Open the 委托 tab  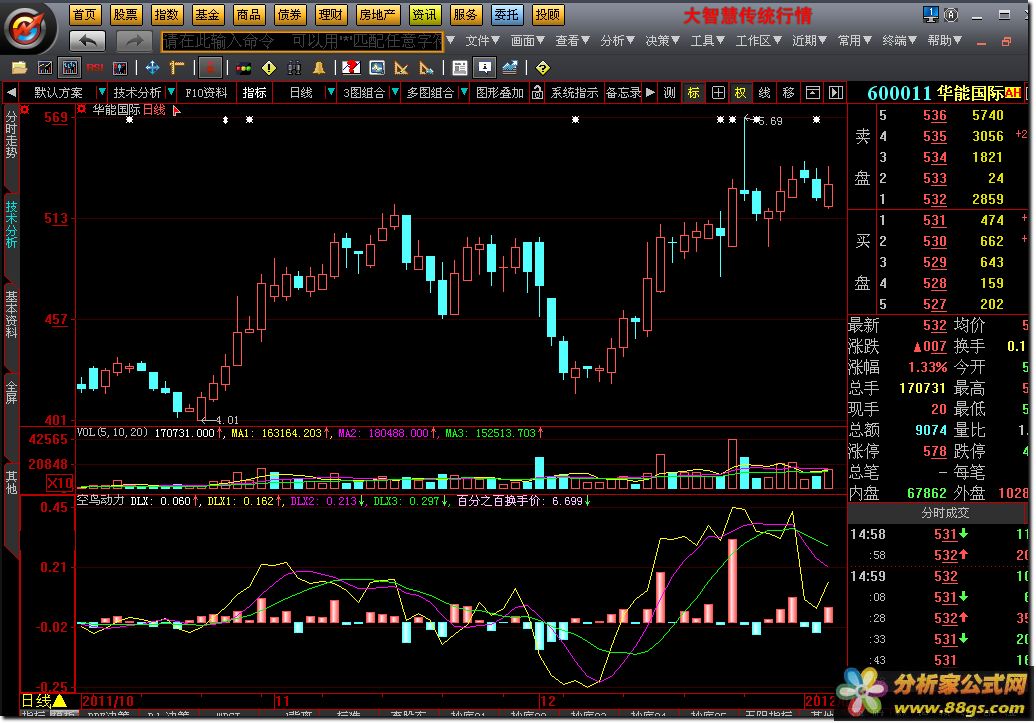[506, 15]
